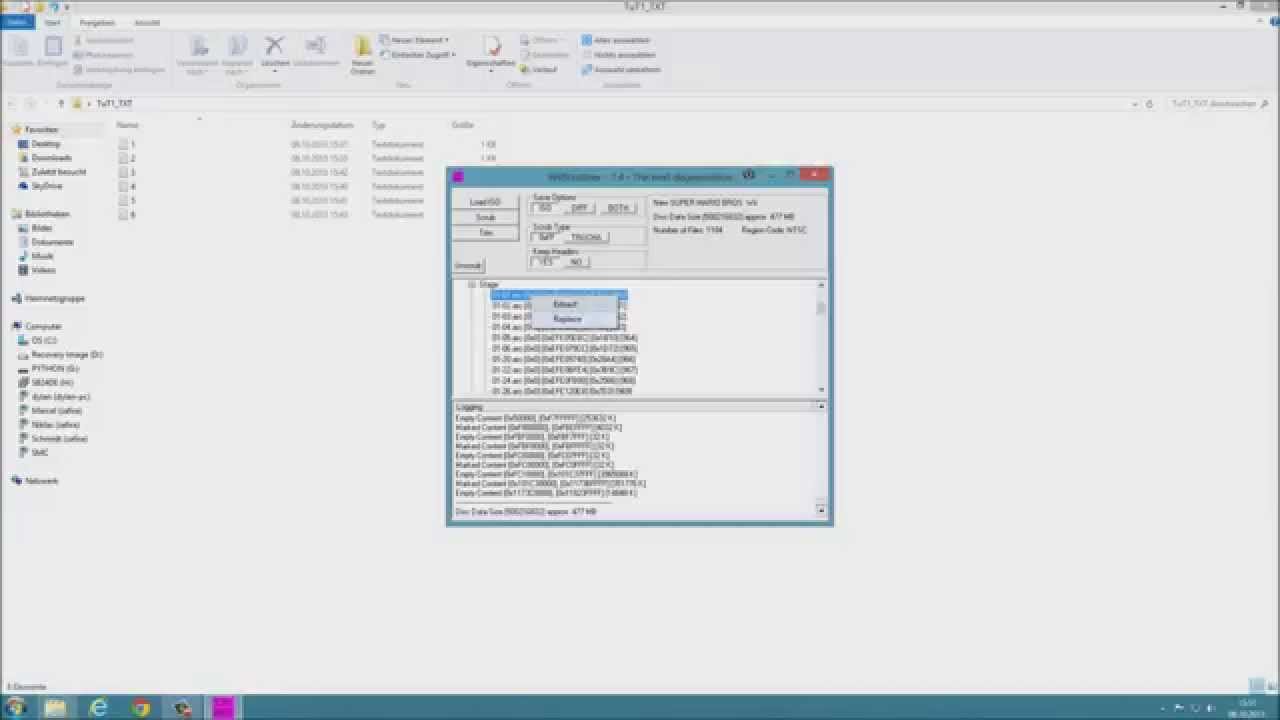Screen dimensions: 1280x720
Task: Select YES under Keep Headers
Action: pos(545,262)
